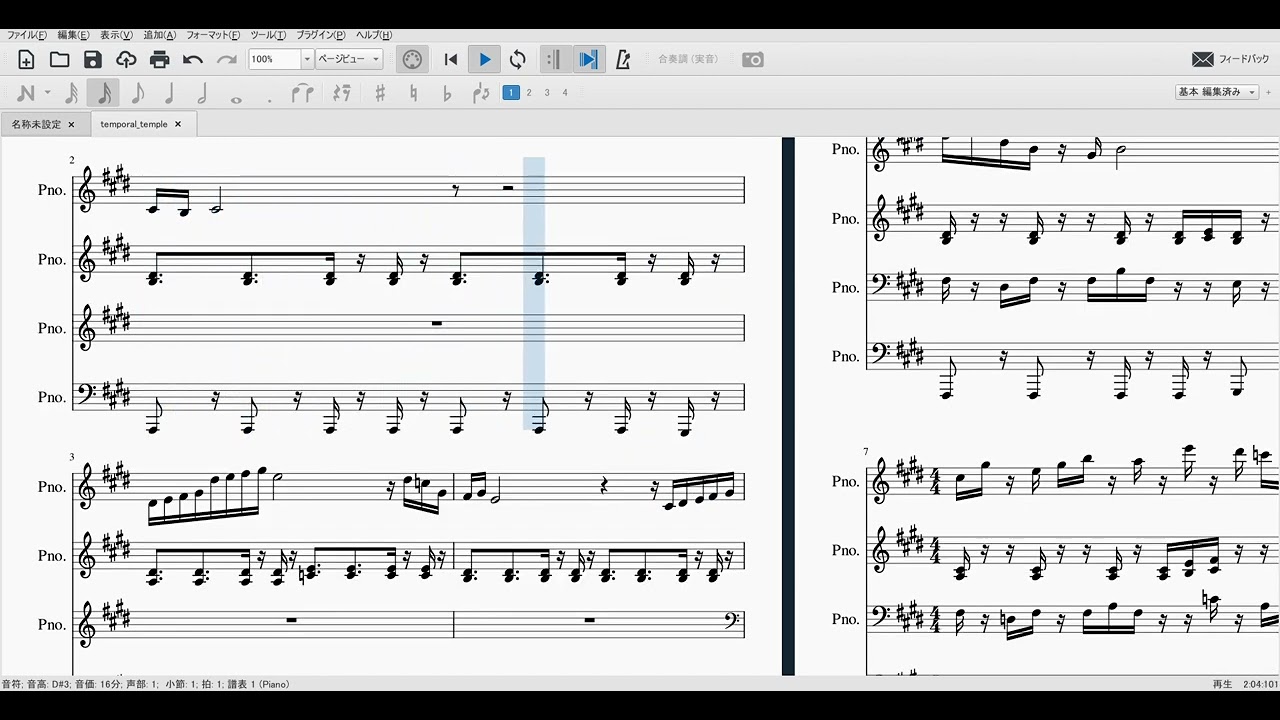
Task: Select the half note duration
Action: coord(202,94)
